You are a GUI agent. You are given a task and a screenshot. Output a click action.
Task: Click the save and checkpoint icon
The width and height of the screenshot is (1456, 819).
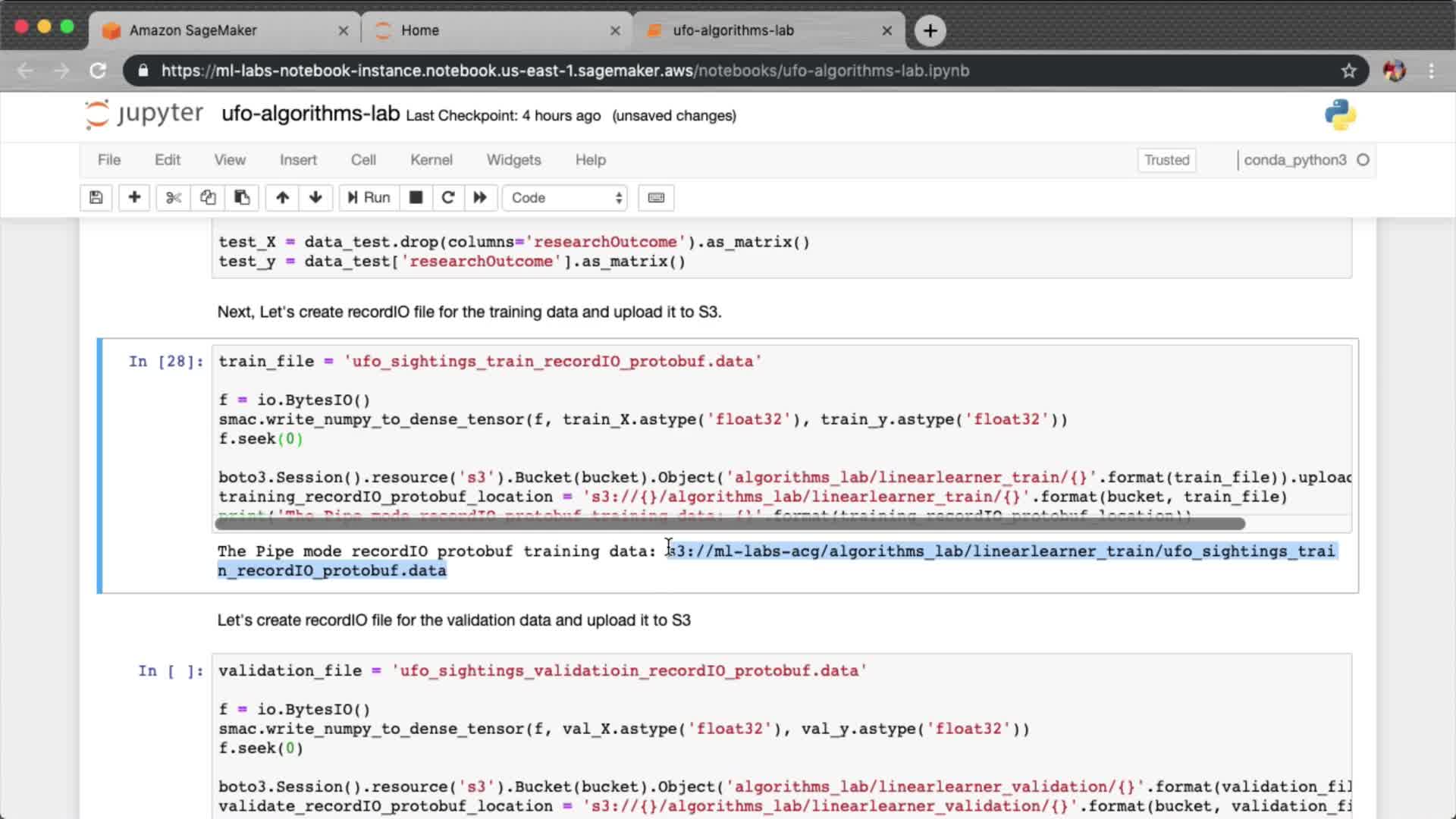(x=96, y=198)
